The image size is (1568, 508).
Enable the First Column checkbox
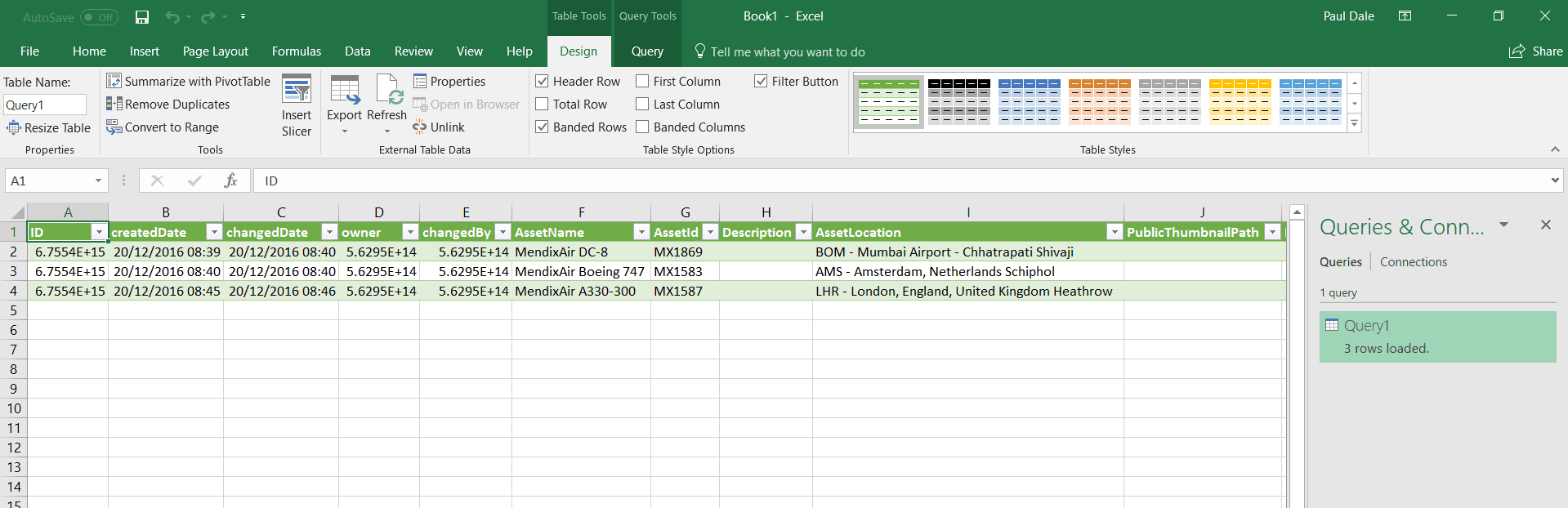click(642, 81)
